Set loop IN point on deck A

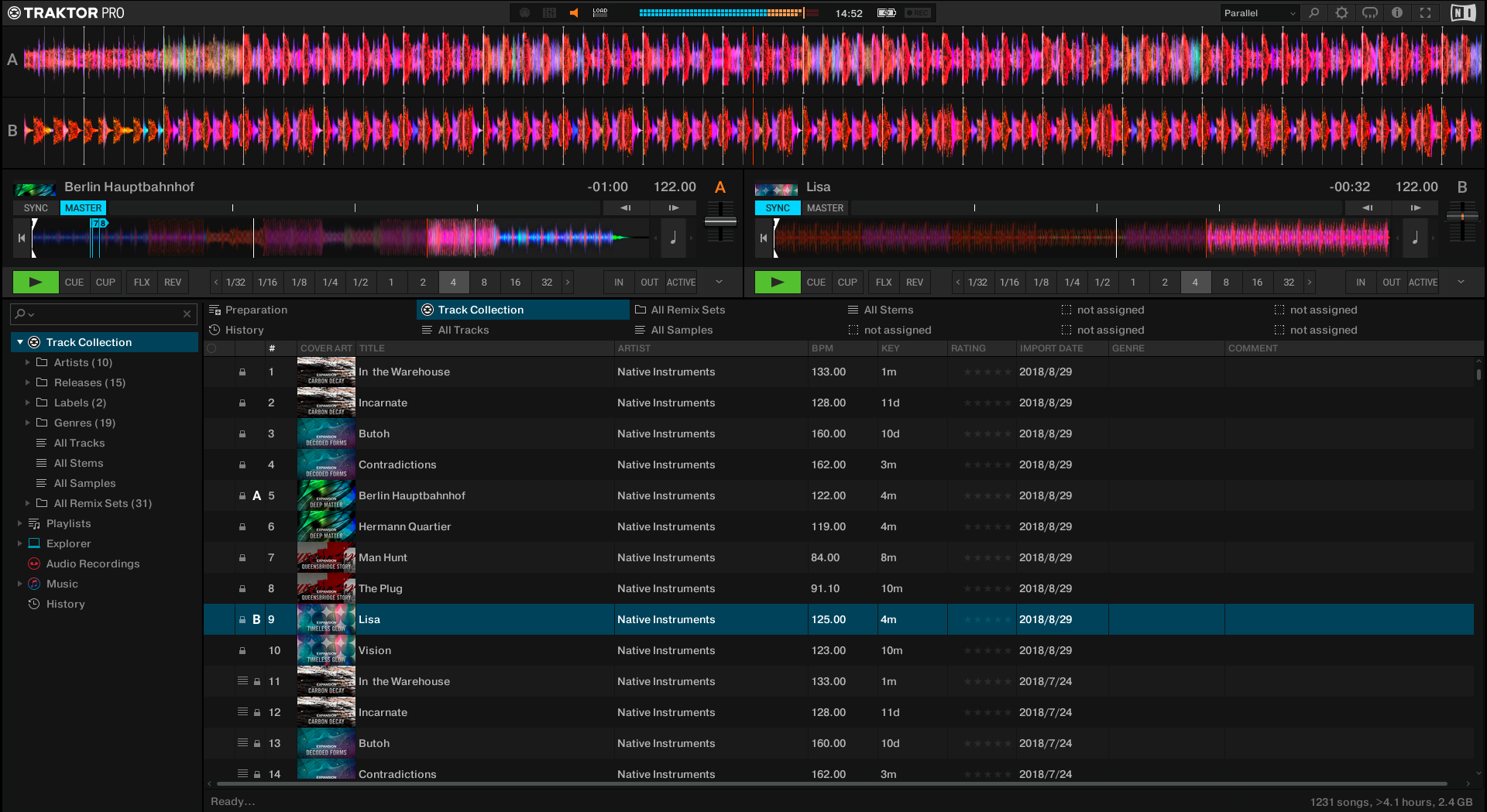[619, 283]
